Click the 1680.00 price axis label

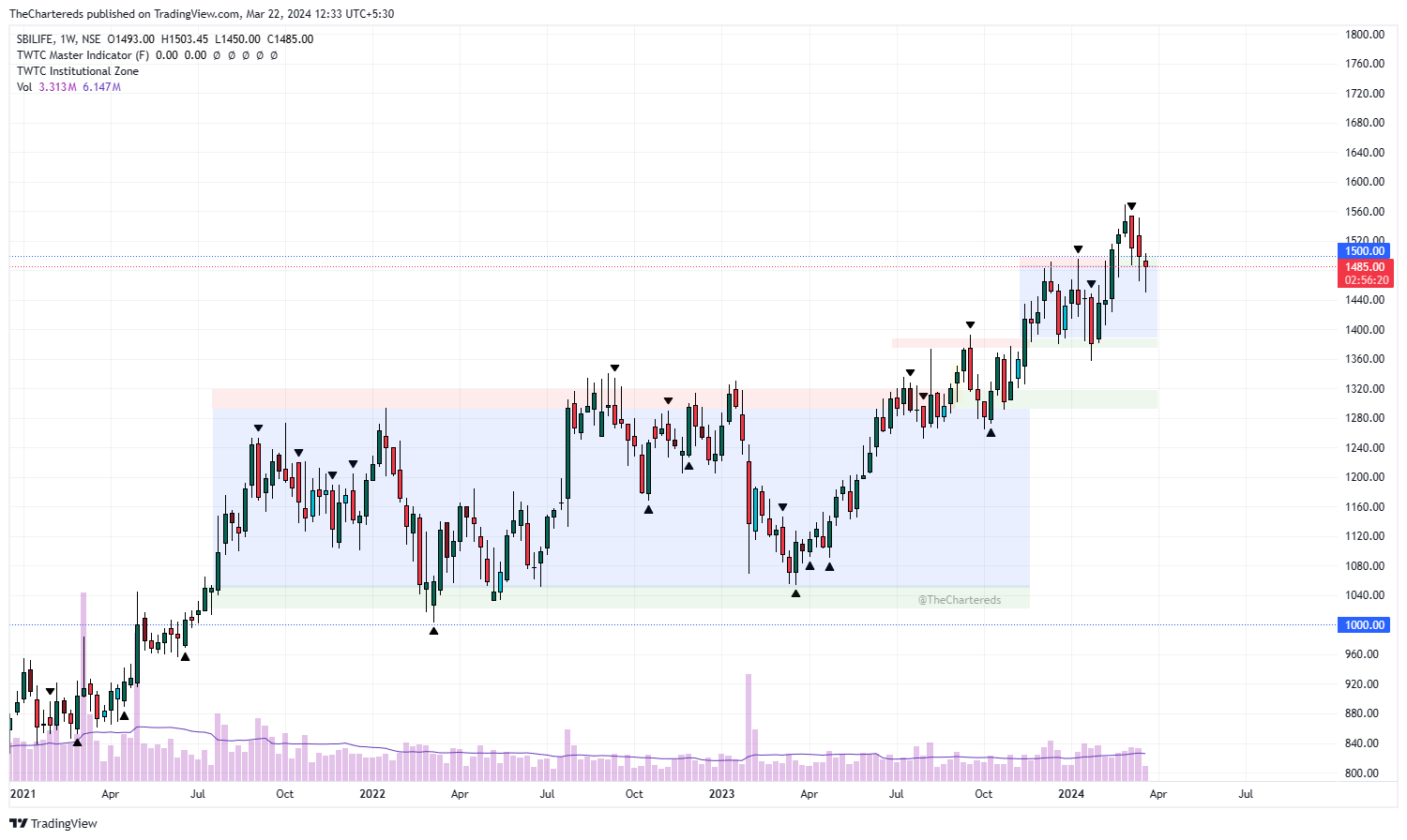(x=1365, y=123)
